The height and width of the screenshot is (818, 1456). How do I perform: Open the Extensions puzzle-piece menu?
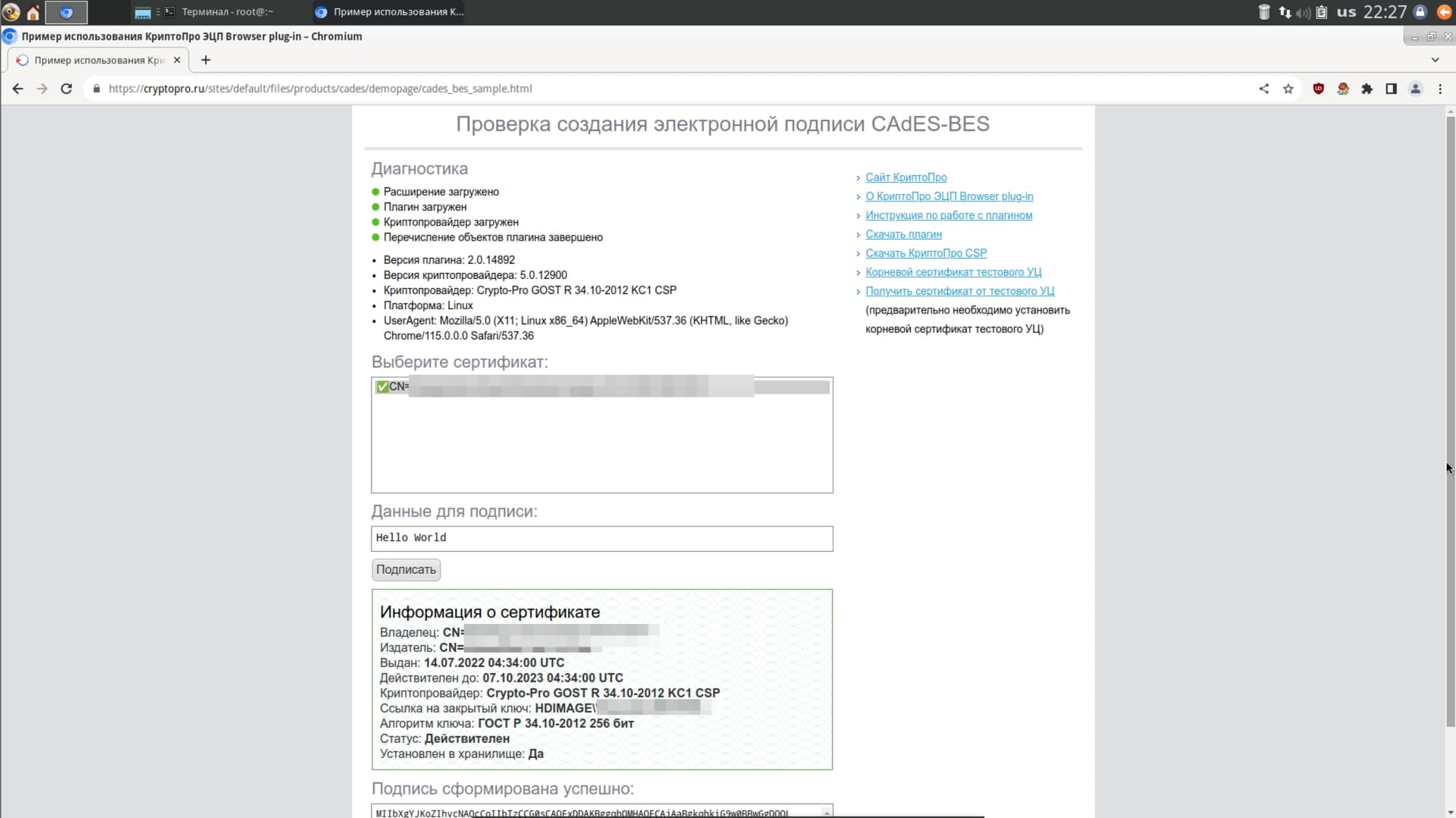click(1367, 89)
